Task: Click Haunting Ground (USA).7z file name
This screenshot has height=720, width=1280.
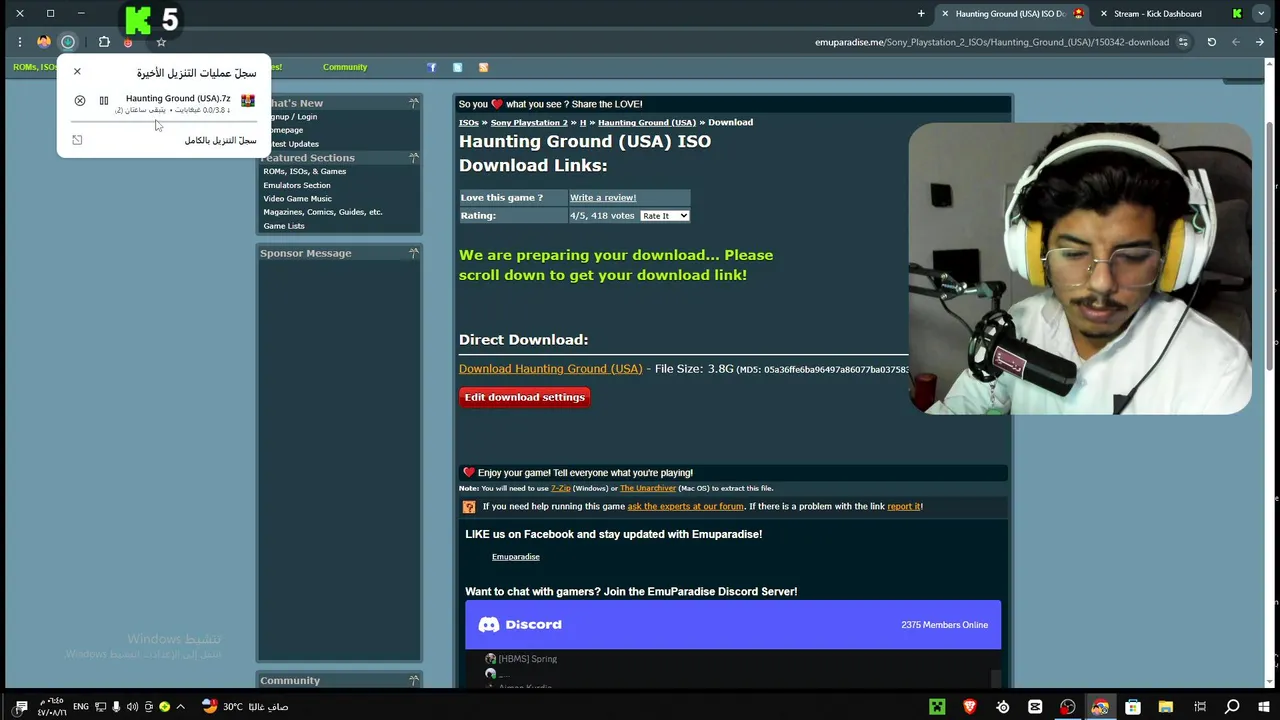Action: click(x=178, y=98)
